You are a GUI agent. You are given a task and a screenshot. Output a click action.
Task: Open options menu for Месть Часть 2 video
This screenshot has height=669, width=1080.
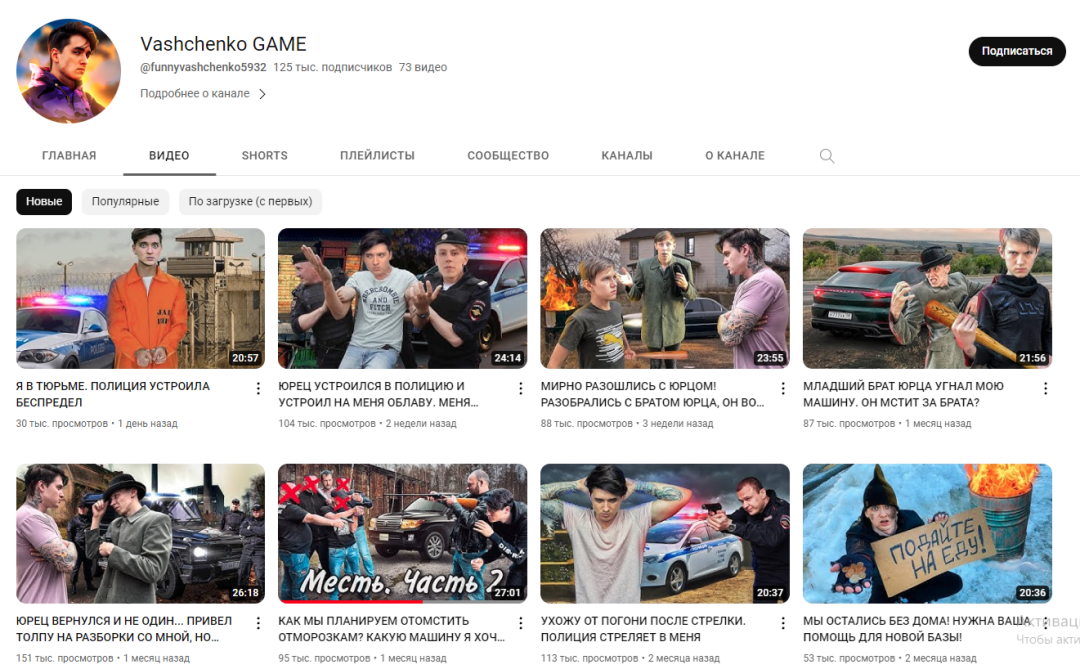[x=520, y=623]
